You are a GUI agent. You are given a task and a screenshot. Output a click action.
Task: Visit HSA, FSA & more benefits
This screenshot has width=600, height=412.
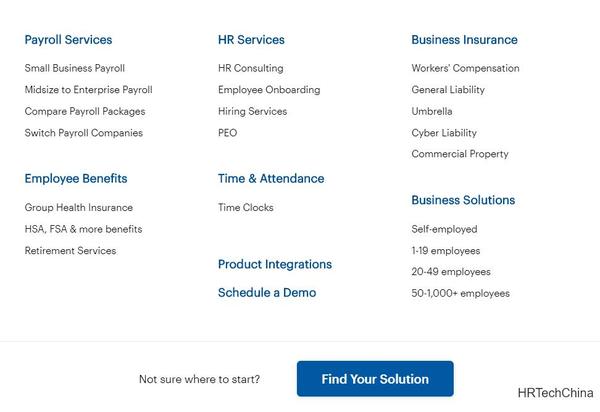coord(83,229)
